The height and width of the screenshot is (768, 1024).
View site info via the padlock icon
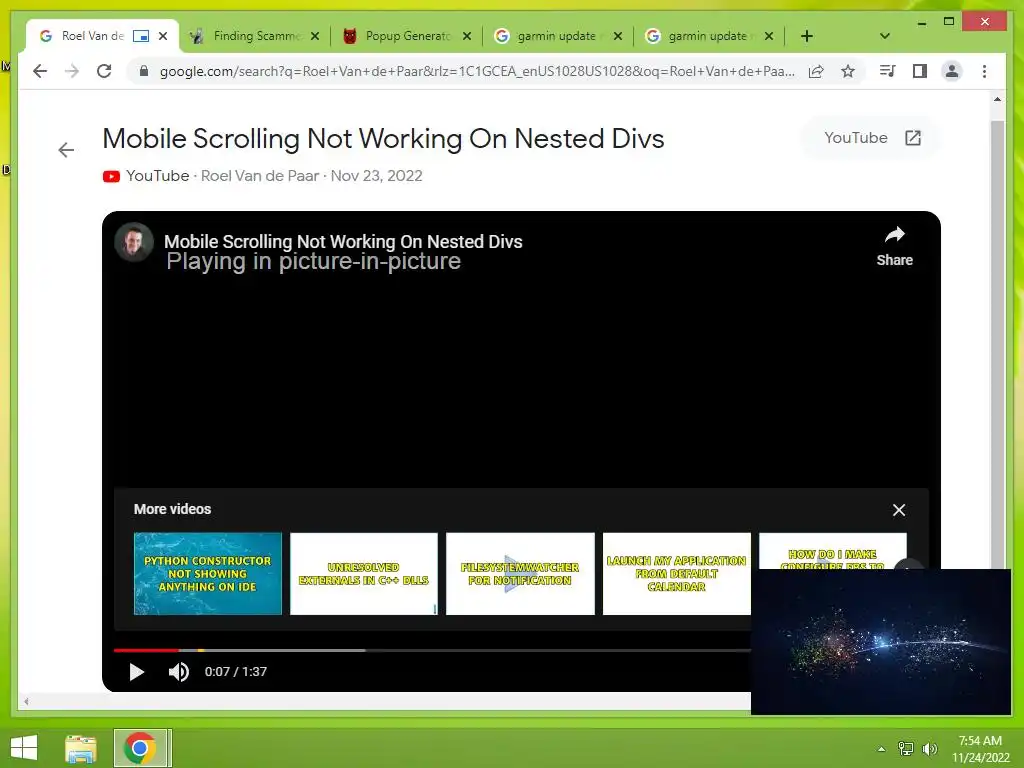click(144, 71)
